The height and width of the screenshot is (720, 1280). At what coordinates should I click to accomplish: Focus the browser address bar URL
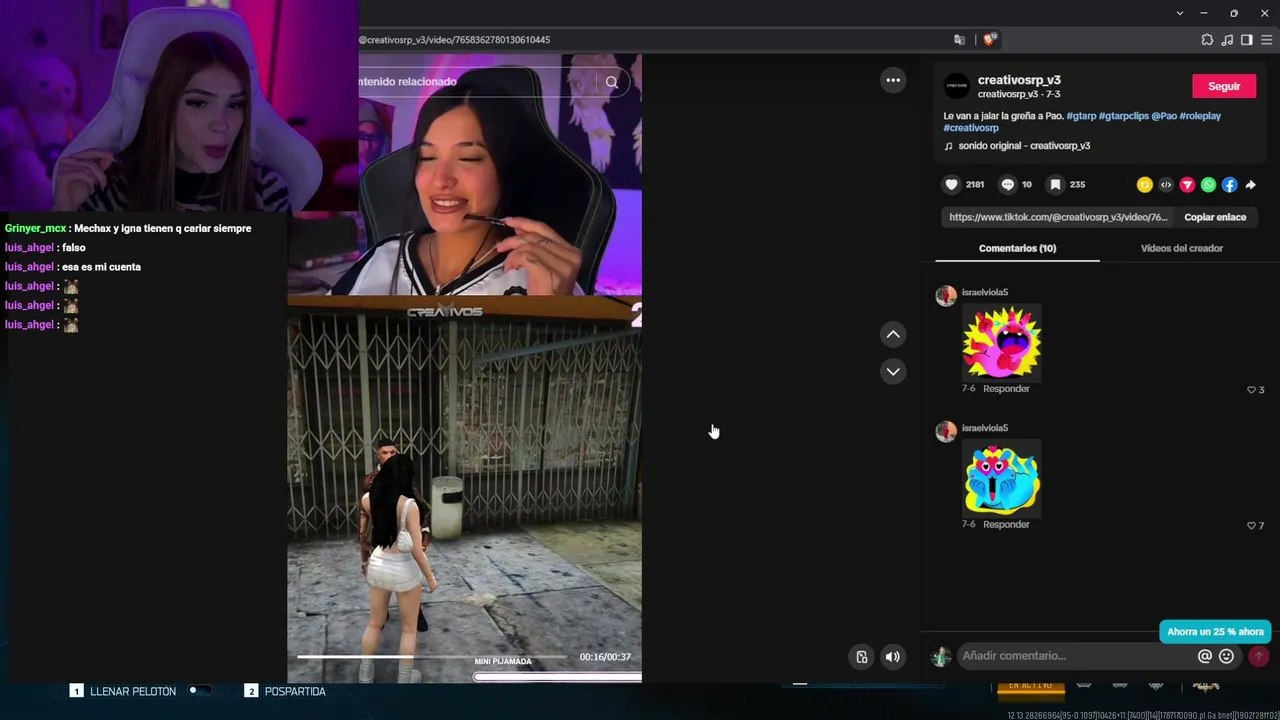tap(454, 40)
